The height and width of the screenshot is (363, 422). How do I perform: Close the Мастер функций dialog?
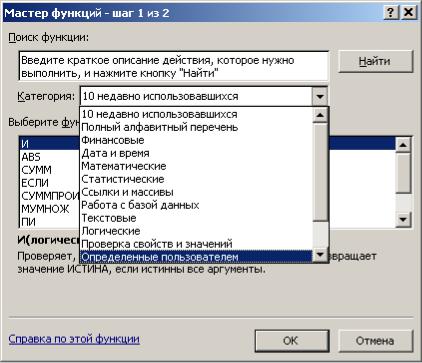click(408, 13)
